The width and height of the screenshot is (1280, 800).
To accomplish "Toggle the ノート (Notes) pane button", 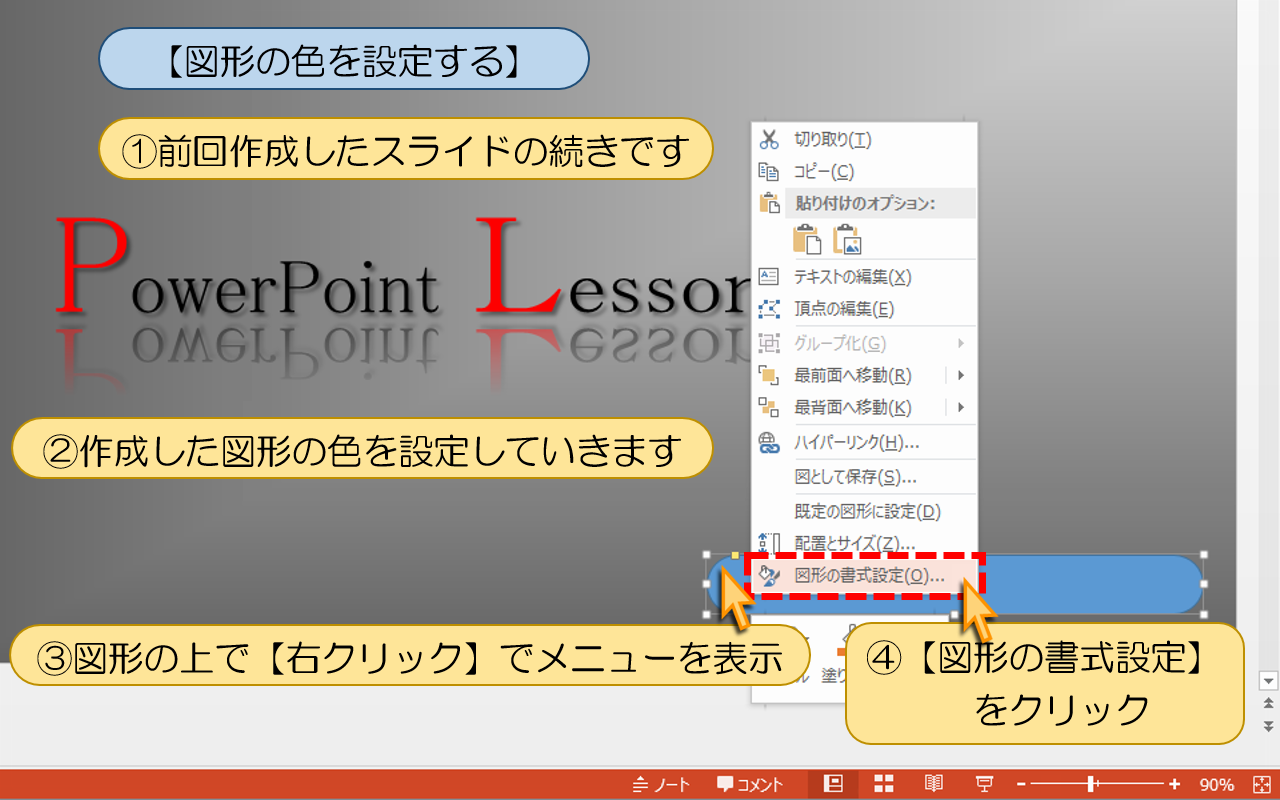I will click(662, 785).
